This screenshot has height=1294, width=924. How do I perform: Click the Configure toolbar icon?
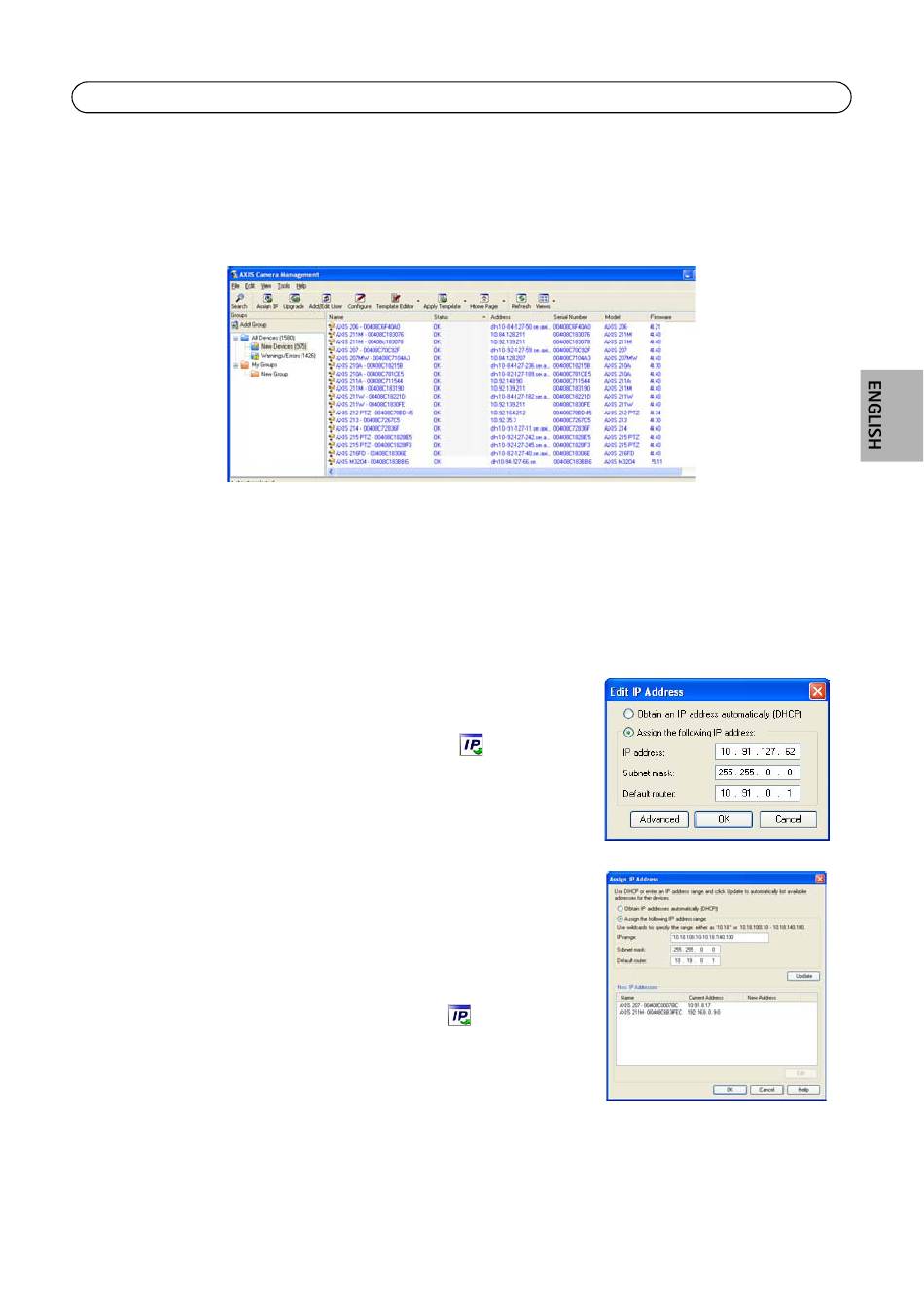[360, 301]
